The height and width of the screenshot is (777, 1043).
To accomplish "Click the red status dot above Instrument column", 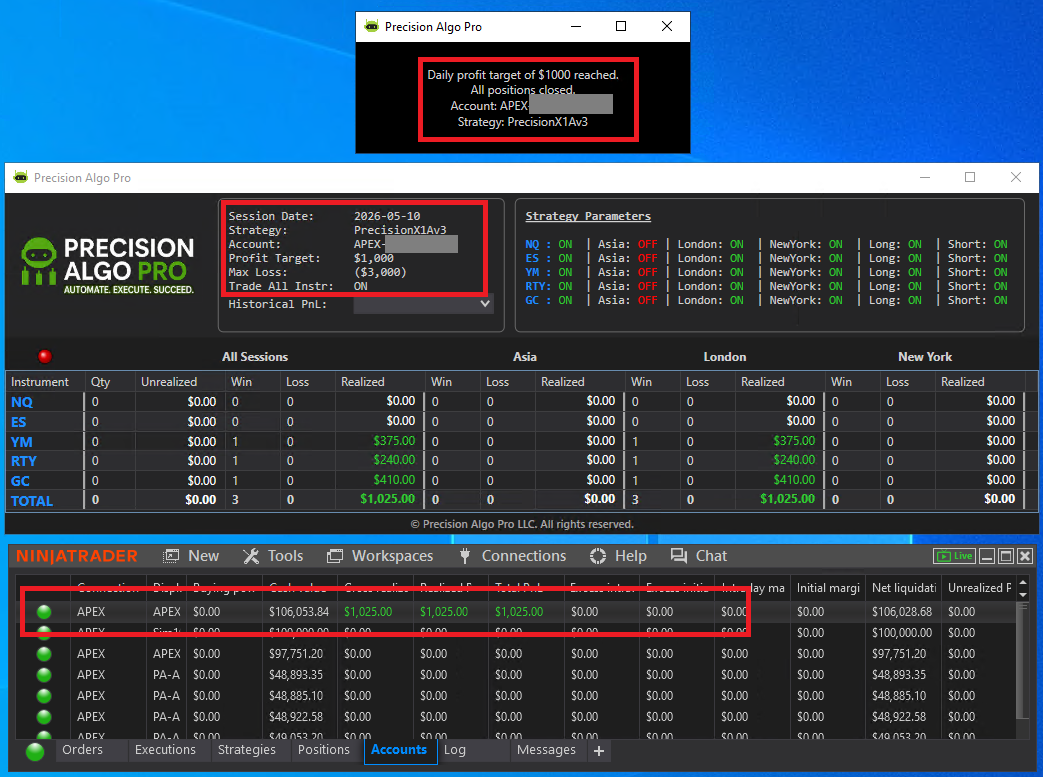I will point(45,357).
